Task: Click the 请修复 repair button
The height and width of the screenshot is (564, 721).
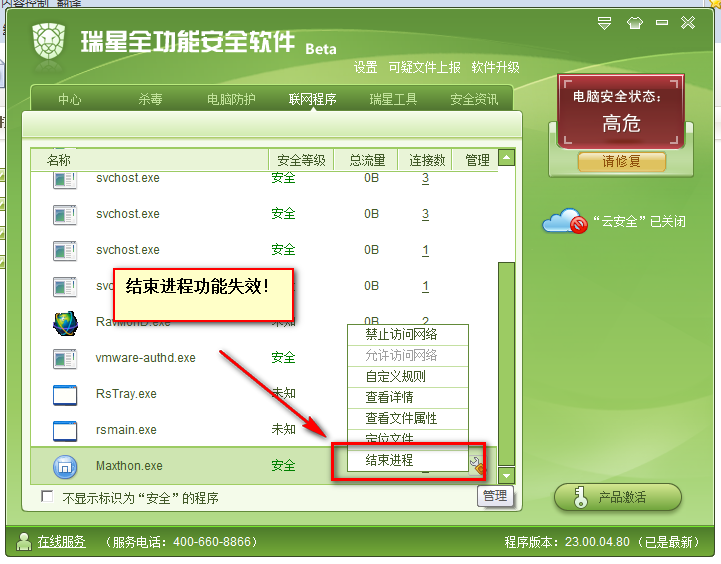Action: click(621, 161)
